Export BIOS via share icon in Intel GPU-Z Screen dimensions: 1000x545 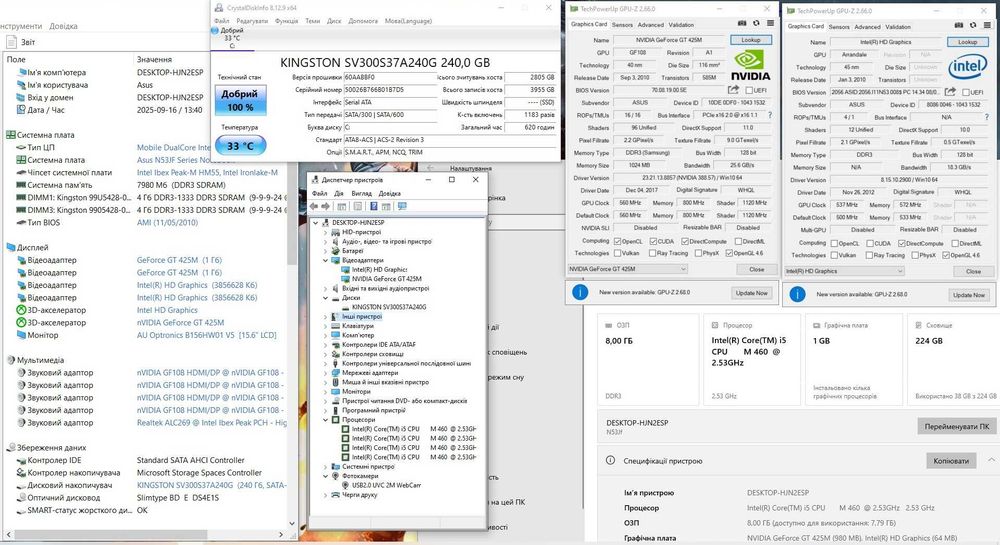tap(950, 92)
